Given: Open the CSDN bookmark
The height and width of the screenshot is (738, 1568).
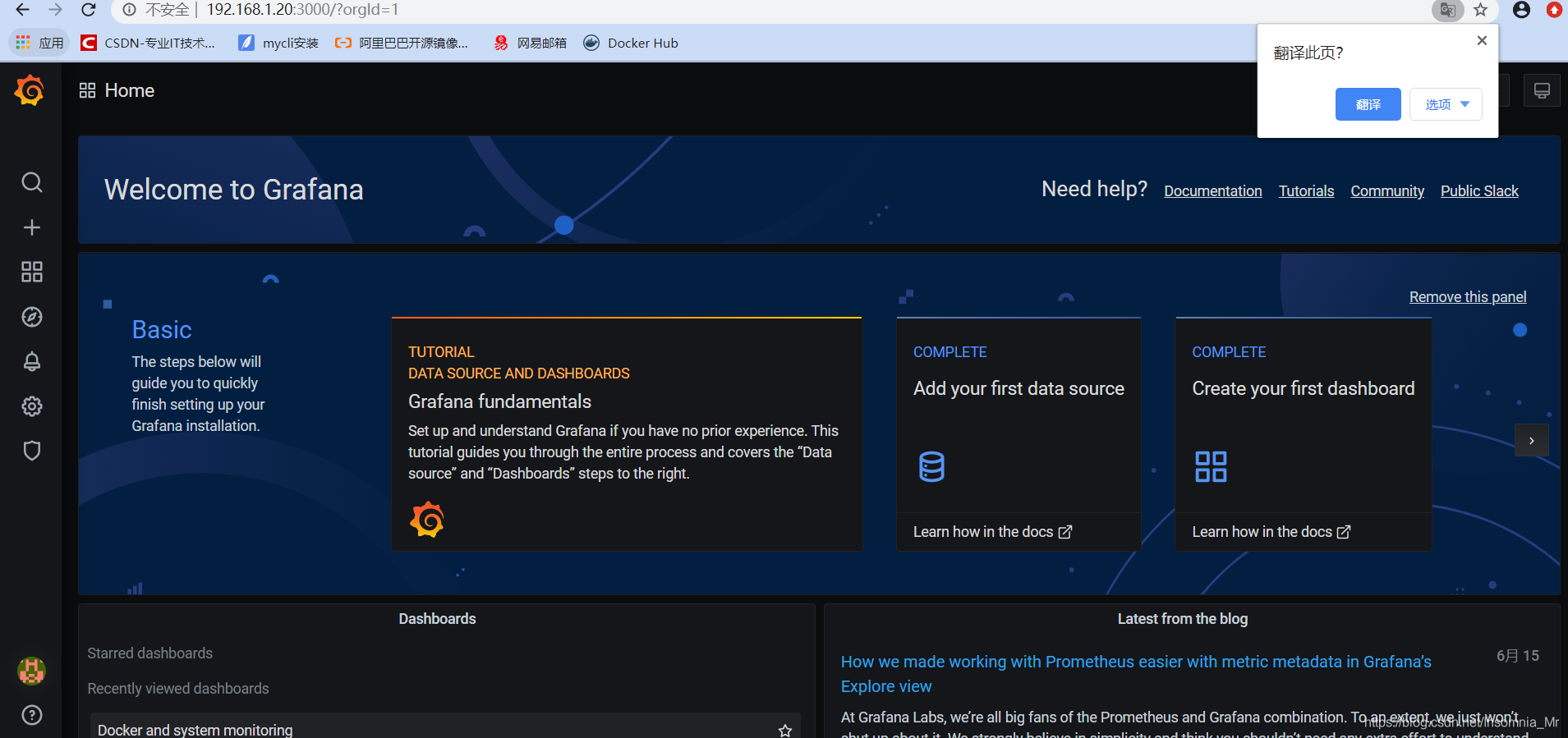Looking at the screenshot, I should [x=148, y=43].
